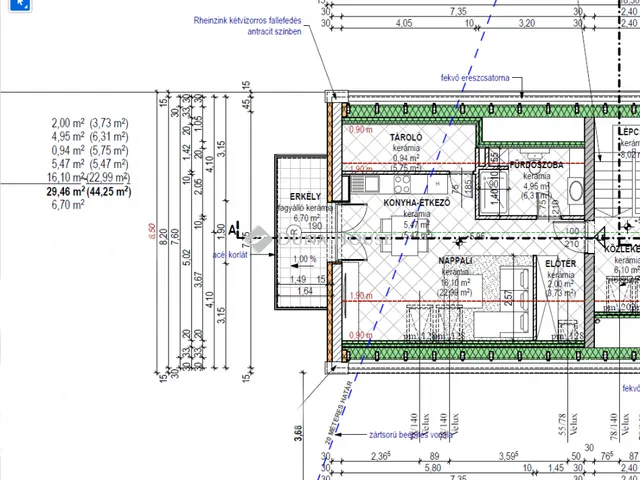Click the red 8,50 dimension text
This screenshot has width=640, height=480.
point(152,231)
